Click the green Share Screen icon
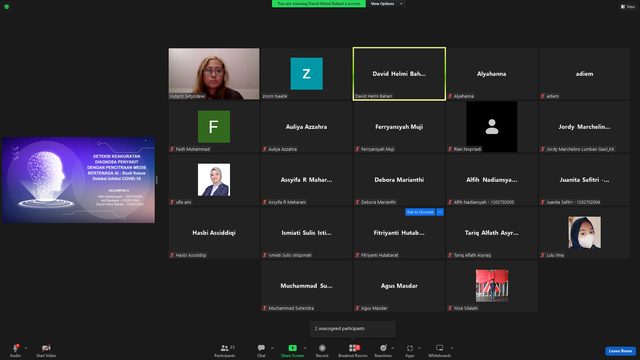This screenshot has height=360, width=640. pyautogui.click(x=293, y=348)
